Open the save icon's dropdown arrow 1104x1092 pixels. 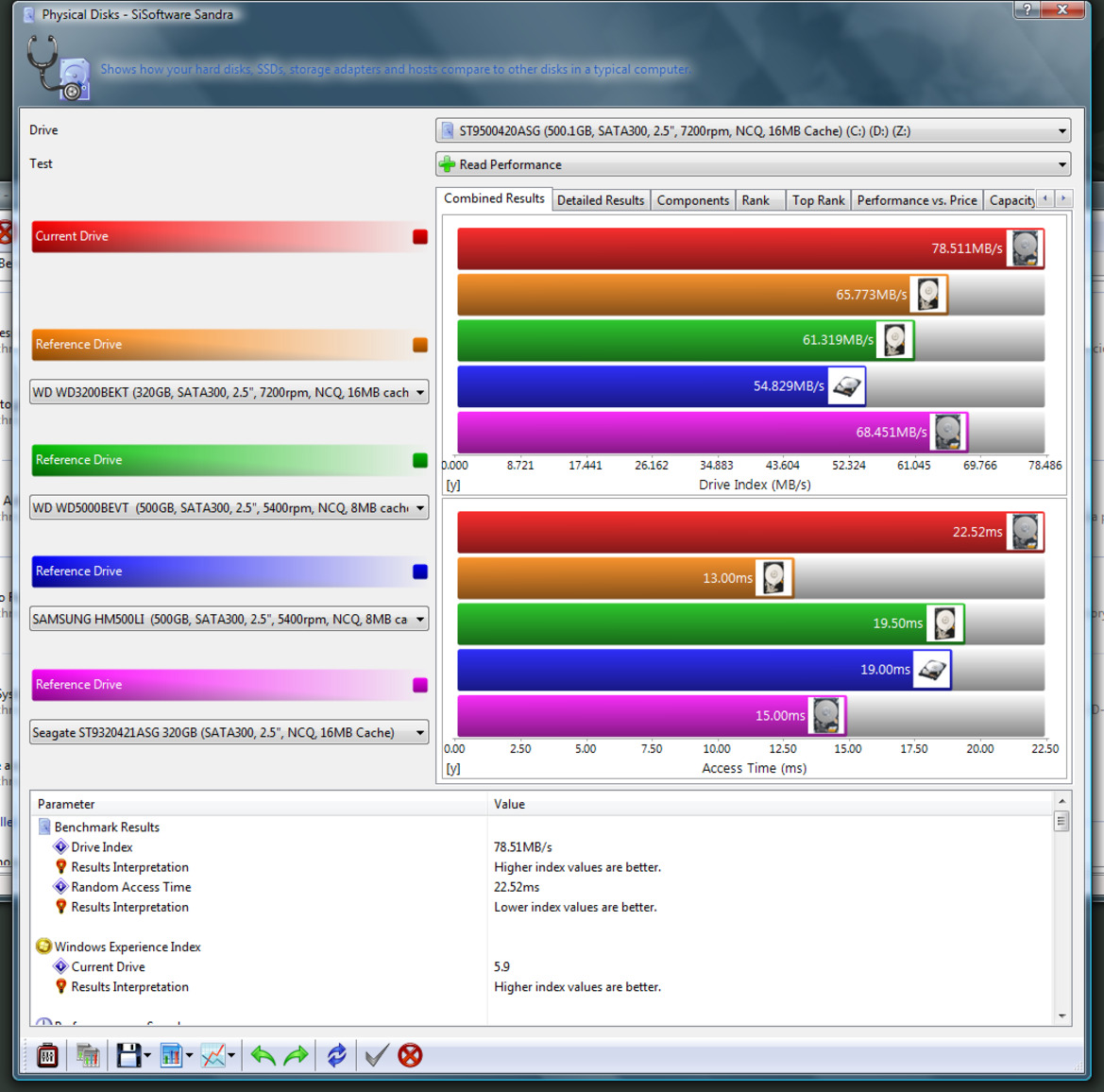coord(147,1055)
